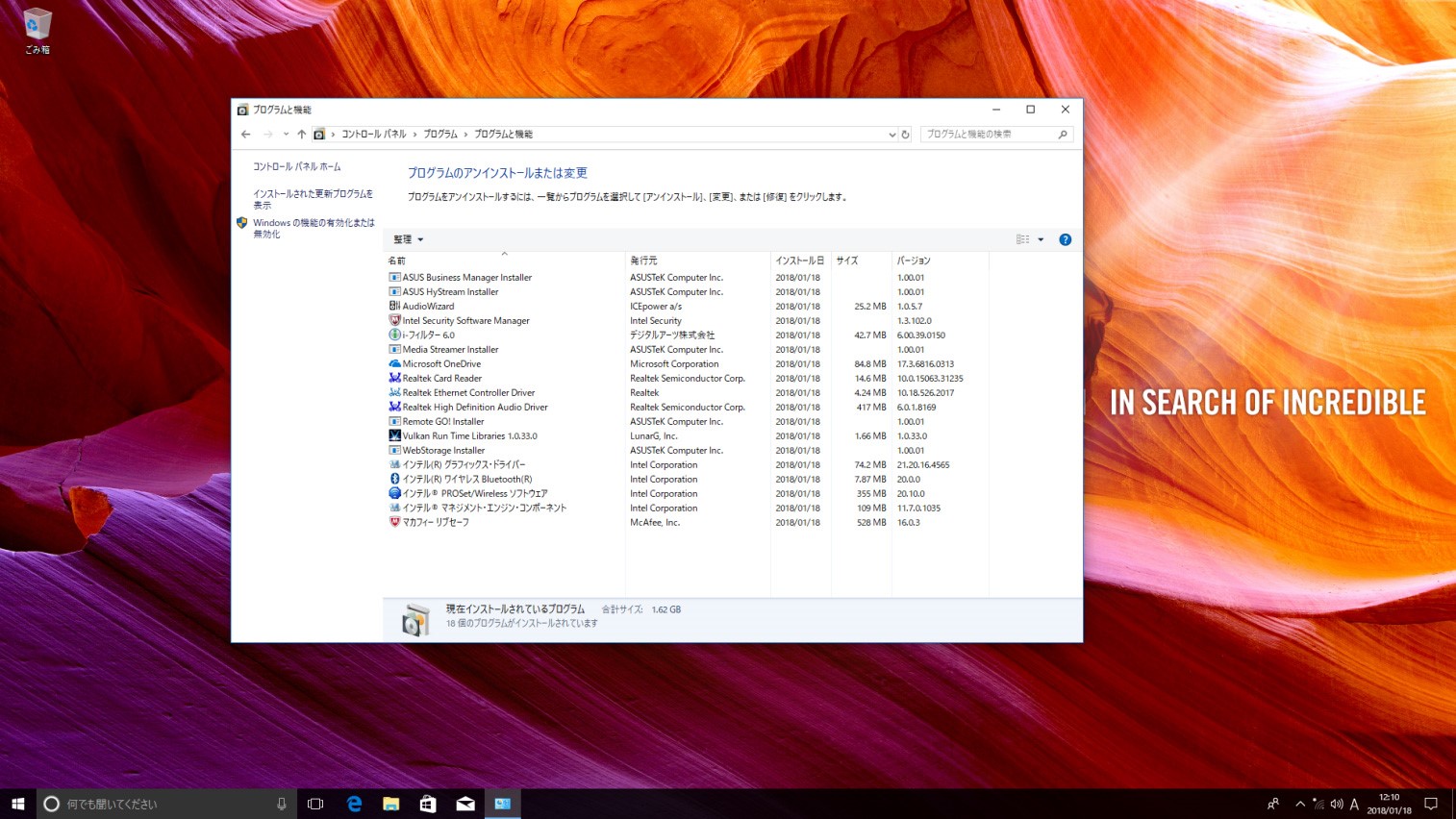
Task: Click the search magnifier icon
Action: tap(1063, 135)
